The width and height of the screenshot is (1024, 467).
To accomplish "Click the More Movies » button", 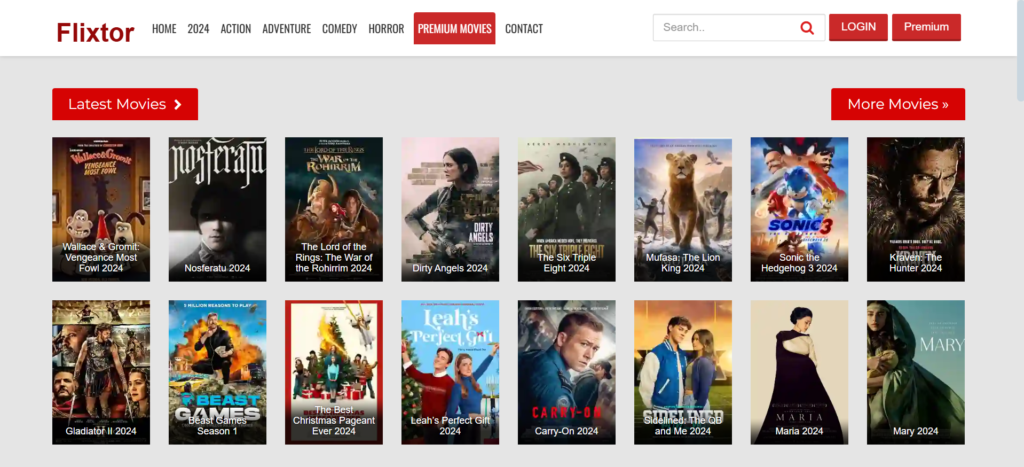I will click(898, 105).
